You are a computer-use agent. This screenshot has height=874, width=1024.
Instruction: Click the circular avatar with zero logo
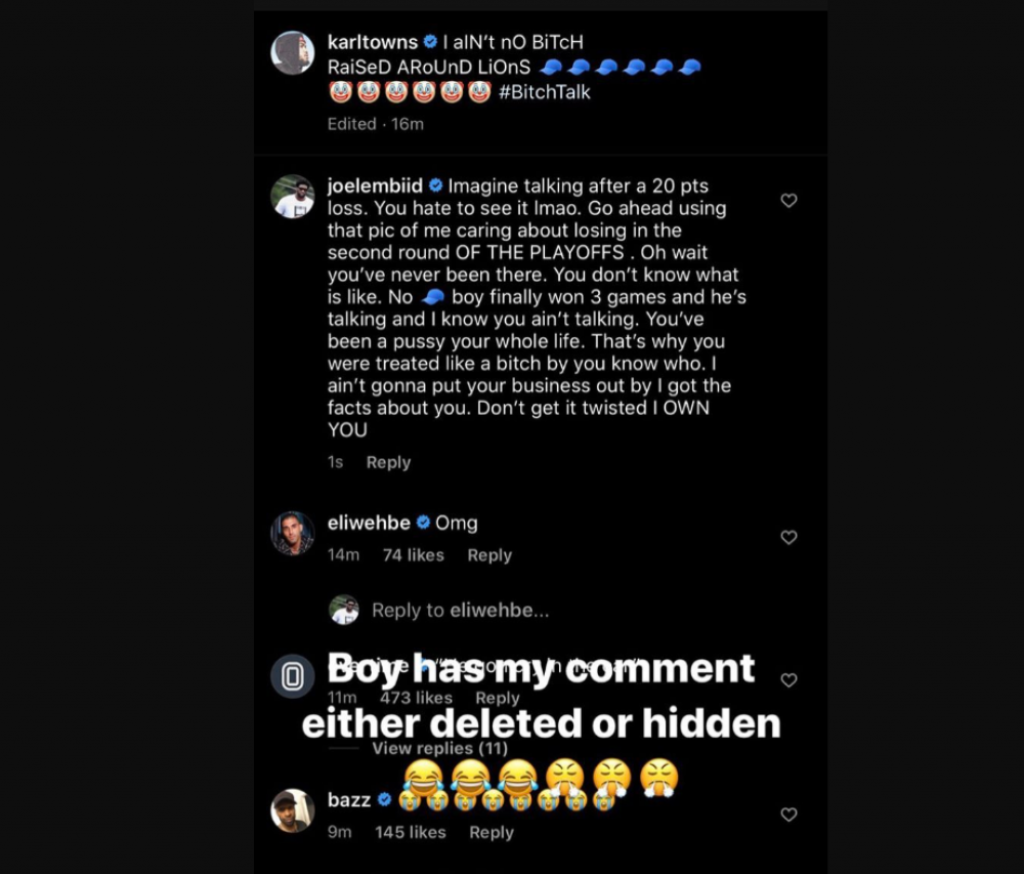[x=293, y=677]
